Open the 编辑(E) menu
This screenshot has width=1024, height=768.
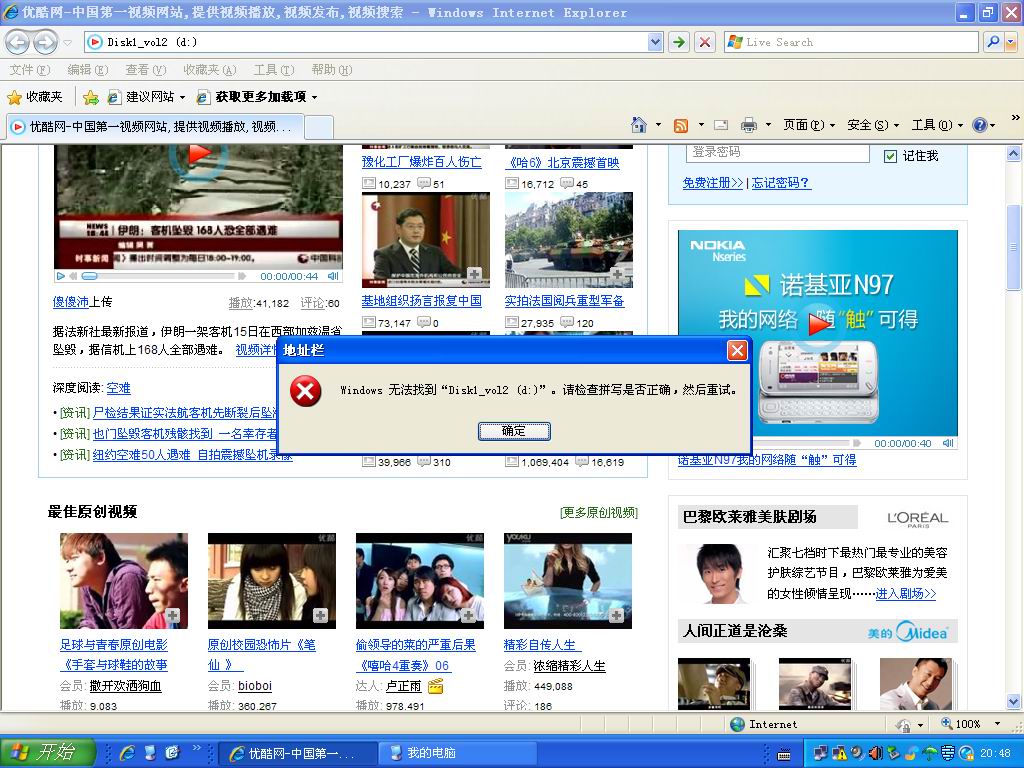click(88, 70)
